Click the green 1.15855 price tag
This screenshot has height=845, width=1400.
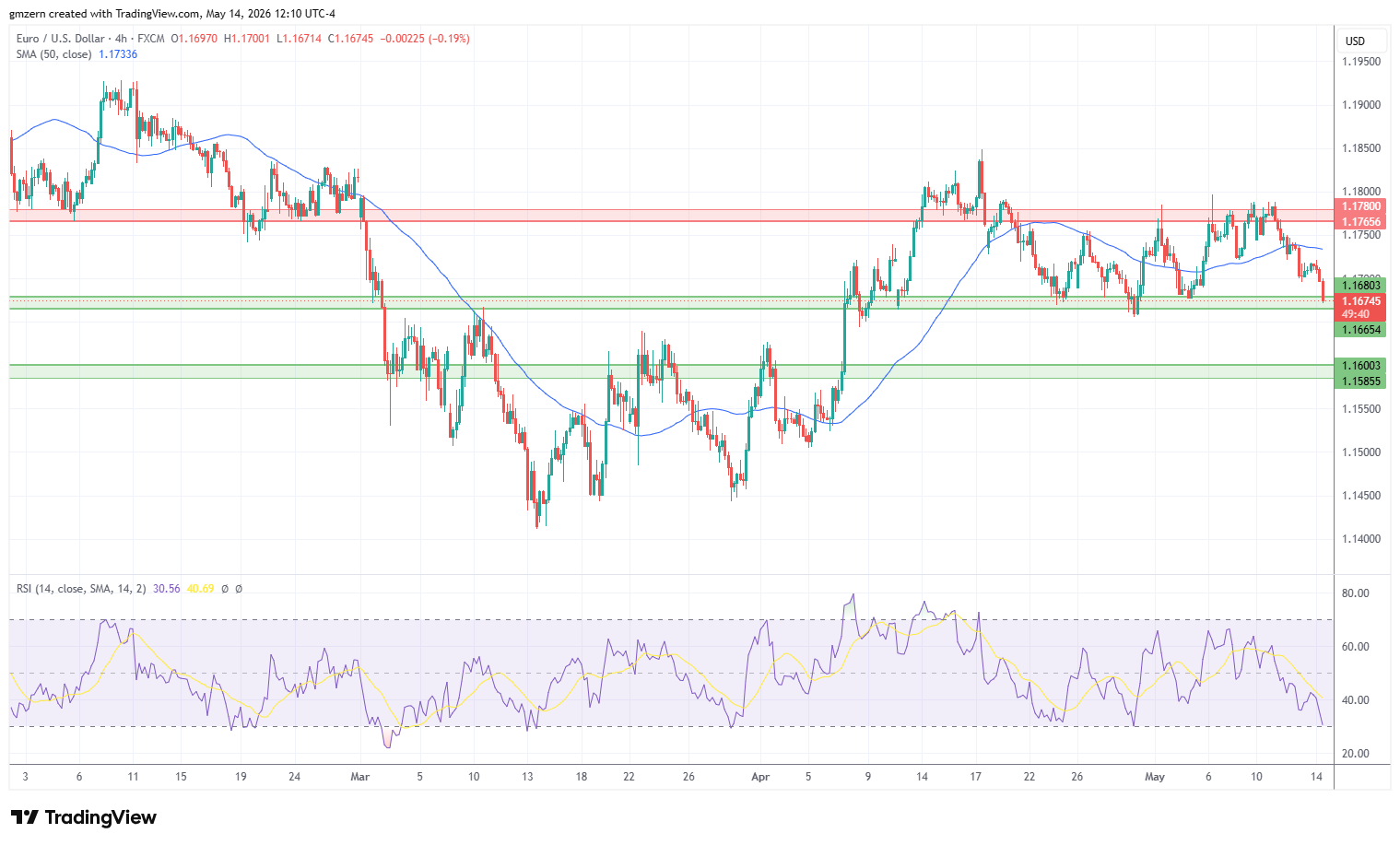click(x=1360, y=381)
